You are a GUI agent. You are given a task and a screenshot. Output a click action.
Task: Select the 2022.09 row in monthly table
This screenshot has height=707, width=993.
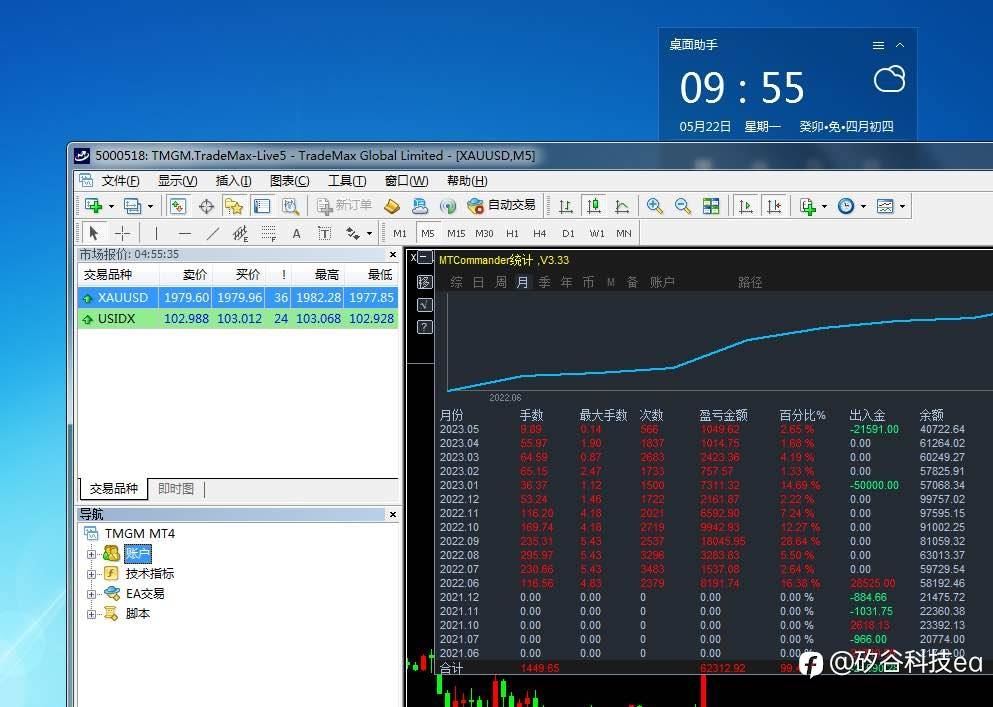tap(703, 542)
